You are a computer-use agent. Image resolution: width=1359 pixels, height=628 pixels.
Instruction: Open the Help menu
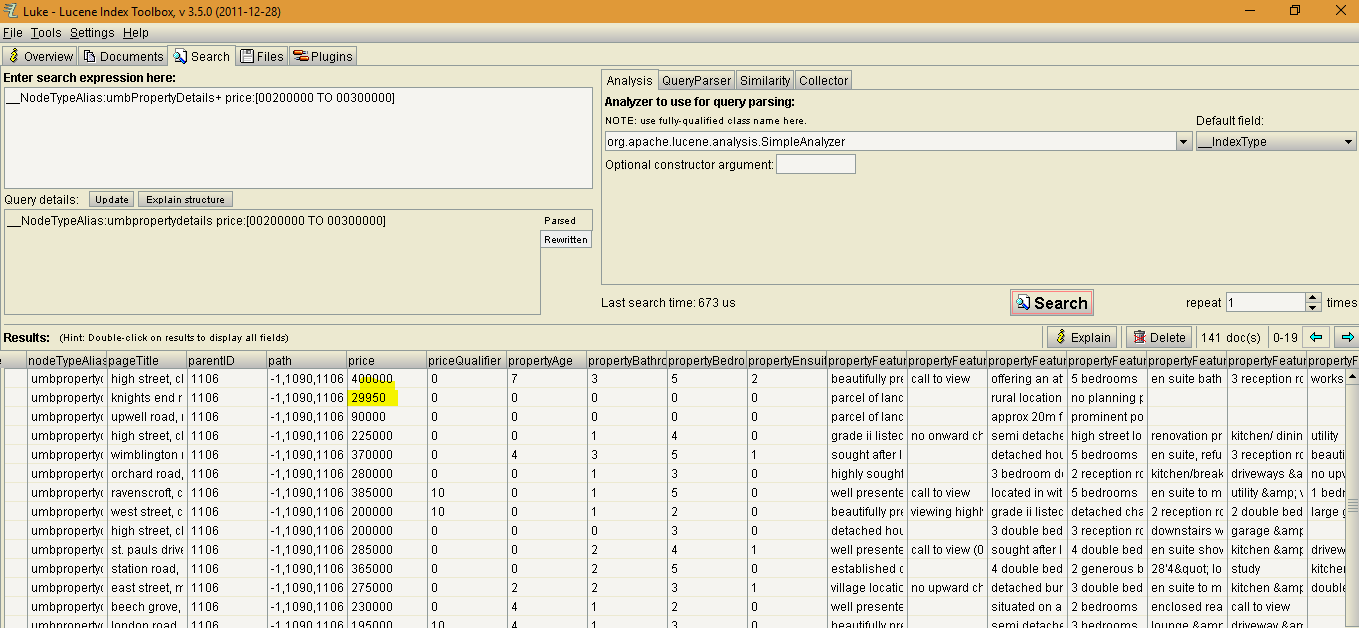coord(136,33)
